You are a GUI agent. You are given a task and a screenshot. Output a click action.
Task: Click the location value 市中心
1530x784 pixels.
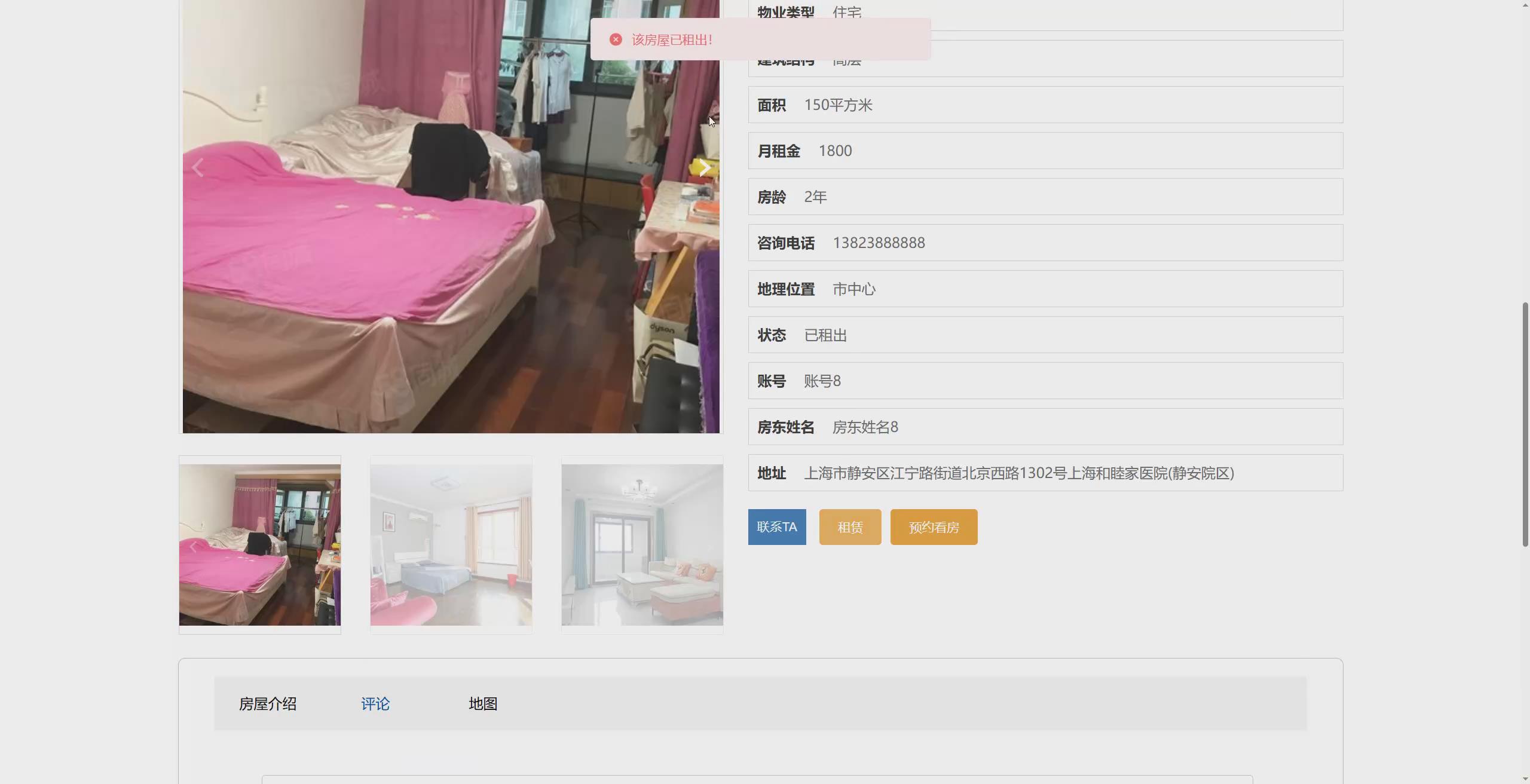(854, 289)
